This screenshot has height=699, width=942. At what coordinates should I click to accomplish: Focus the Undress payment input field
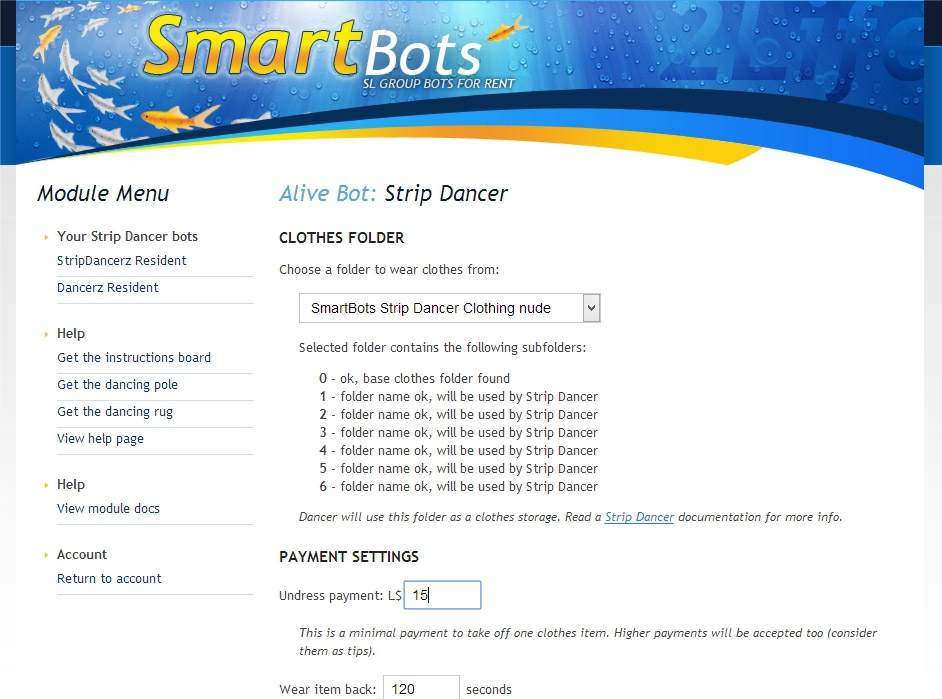point(442,595)
